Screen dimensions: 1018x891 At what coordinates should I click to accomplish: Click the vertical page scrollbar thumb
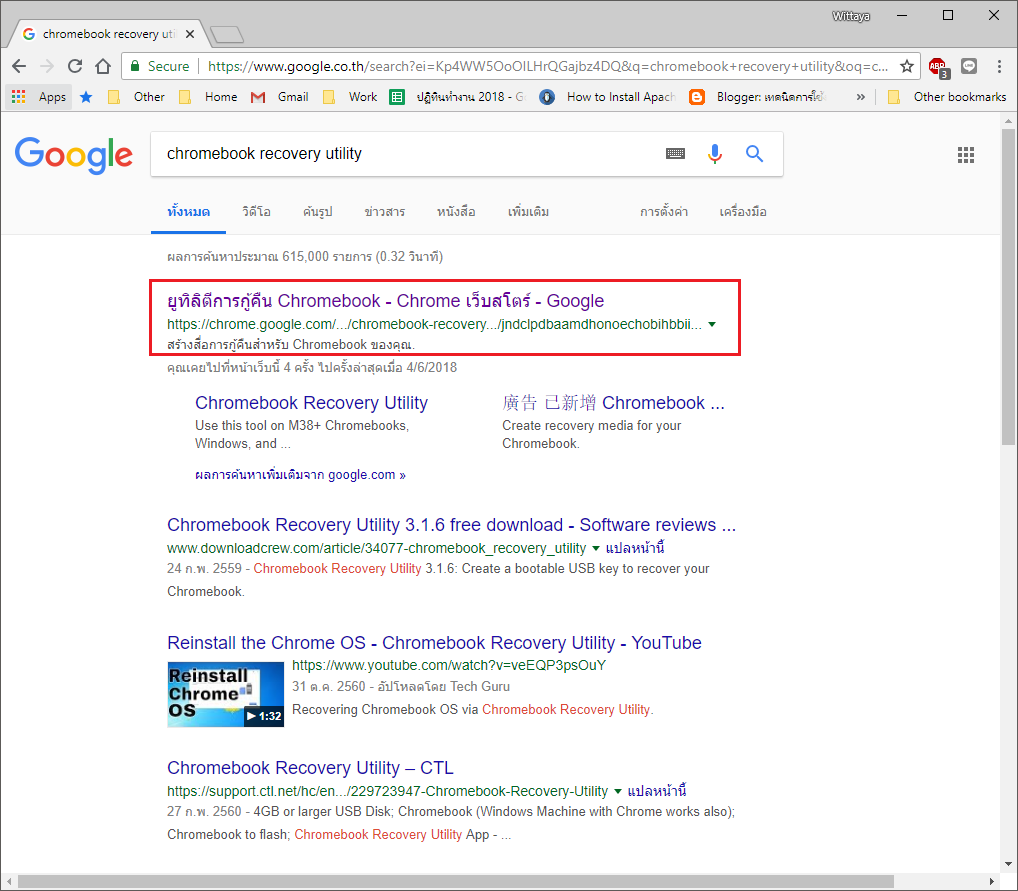click(x=1008, y=287)
